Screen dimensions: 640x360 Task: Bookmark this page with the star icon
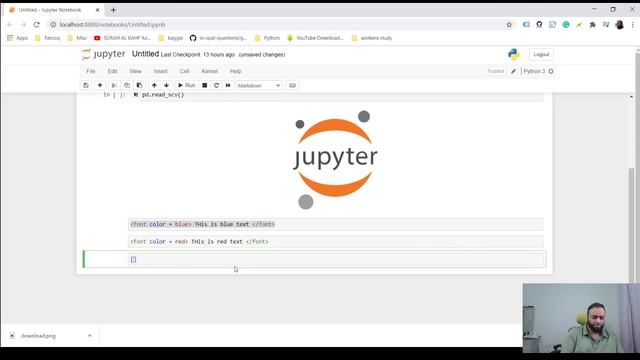pyautogui.click(x=509, y=24)
